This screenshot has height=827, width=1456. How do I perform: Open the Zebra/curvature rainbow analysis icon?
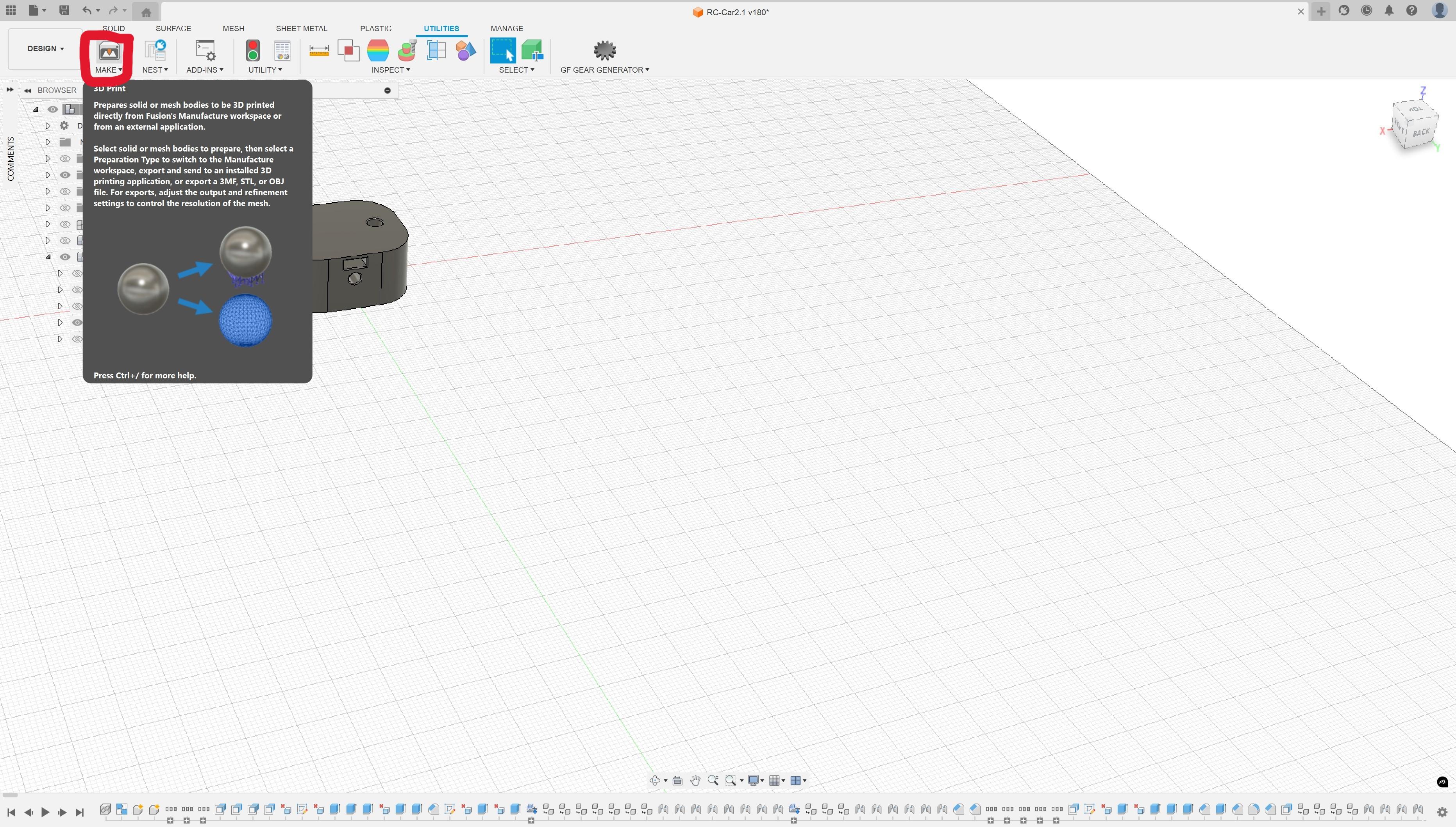pos(378,50)
